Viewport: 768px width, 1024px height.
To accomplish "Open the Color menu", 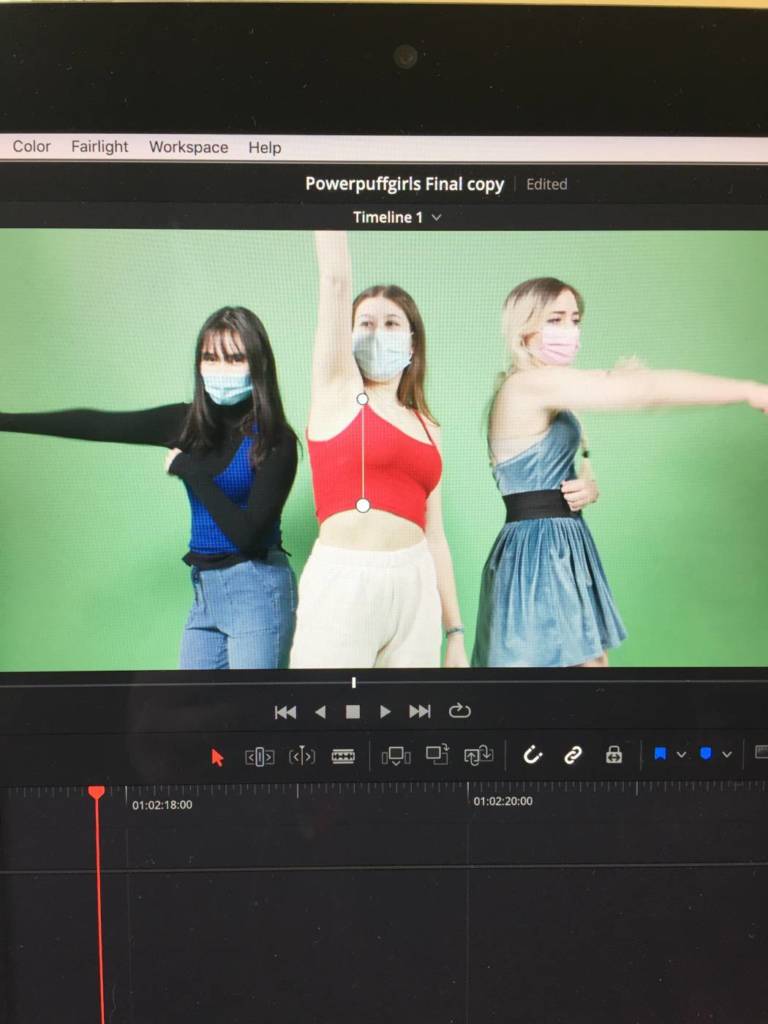I will (x=31, y=146).
